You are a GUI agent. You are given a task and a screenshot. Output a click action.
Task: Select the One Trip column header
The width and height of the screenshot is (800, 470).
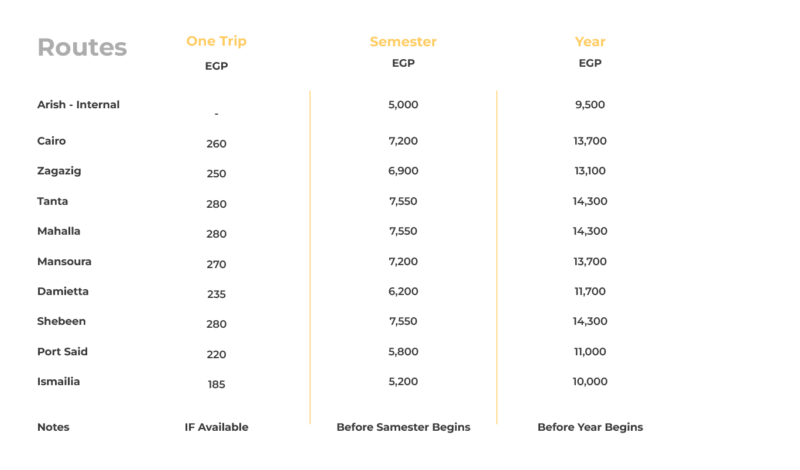tap(216, 41)
